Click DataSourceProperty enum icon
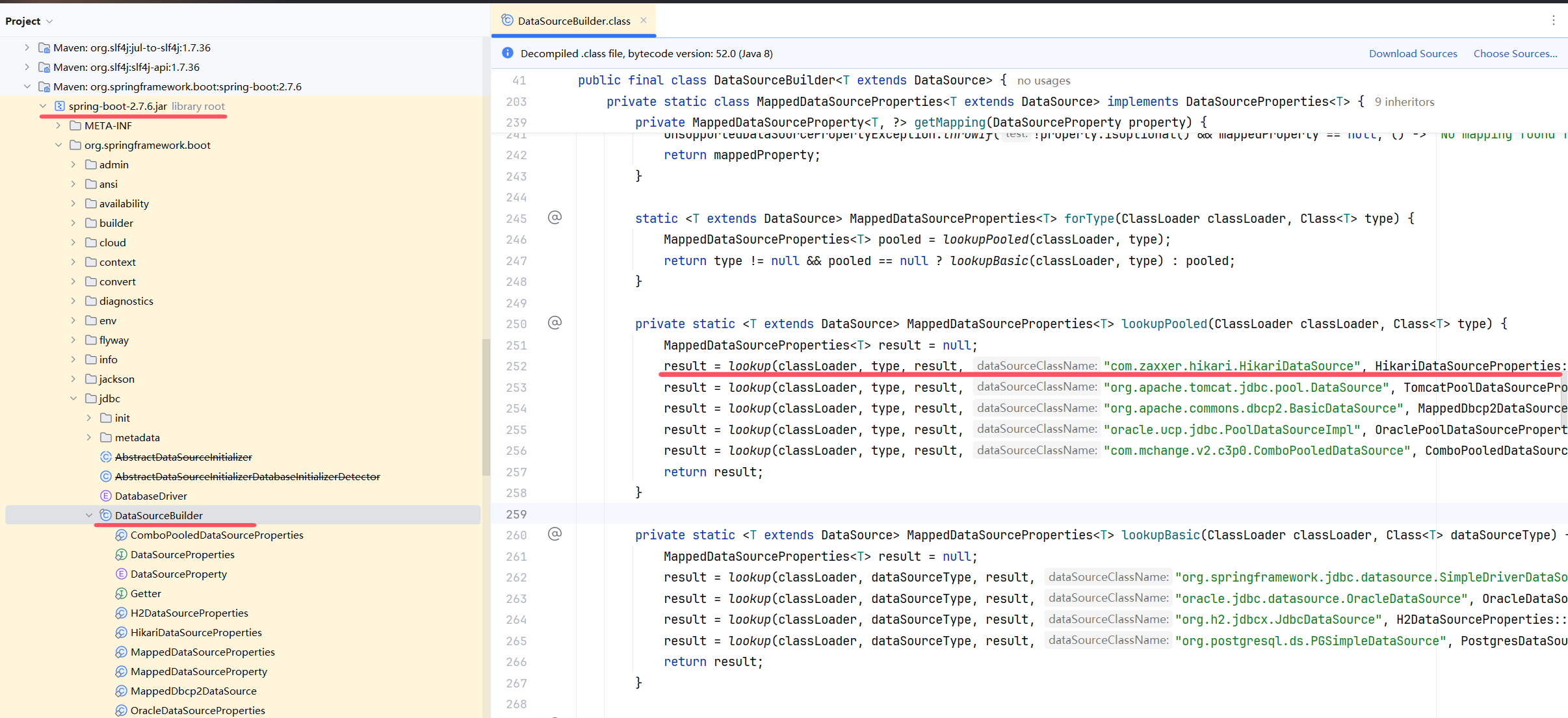This screenshot has height=718, width=1568. point(121,574)
